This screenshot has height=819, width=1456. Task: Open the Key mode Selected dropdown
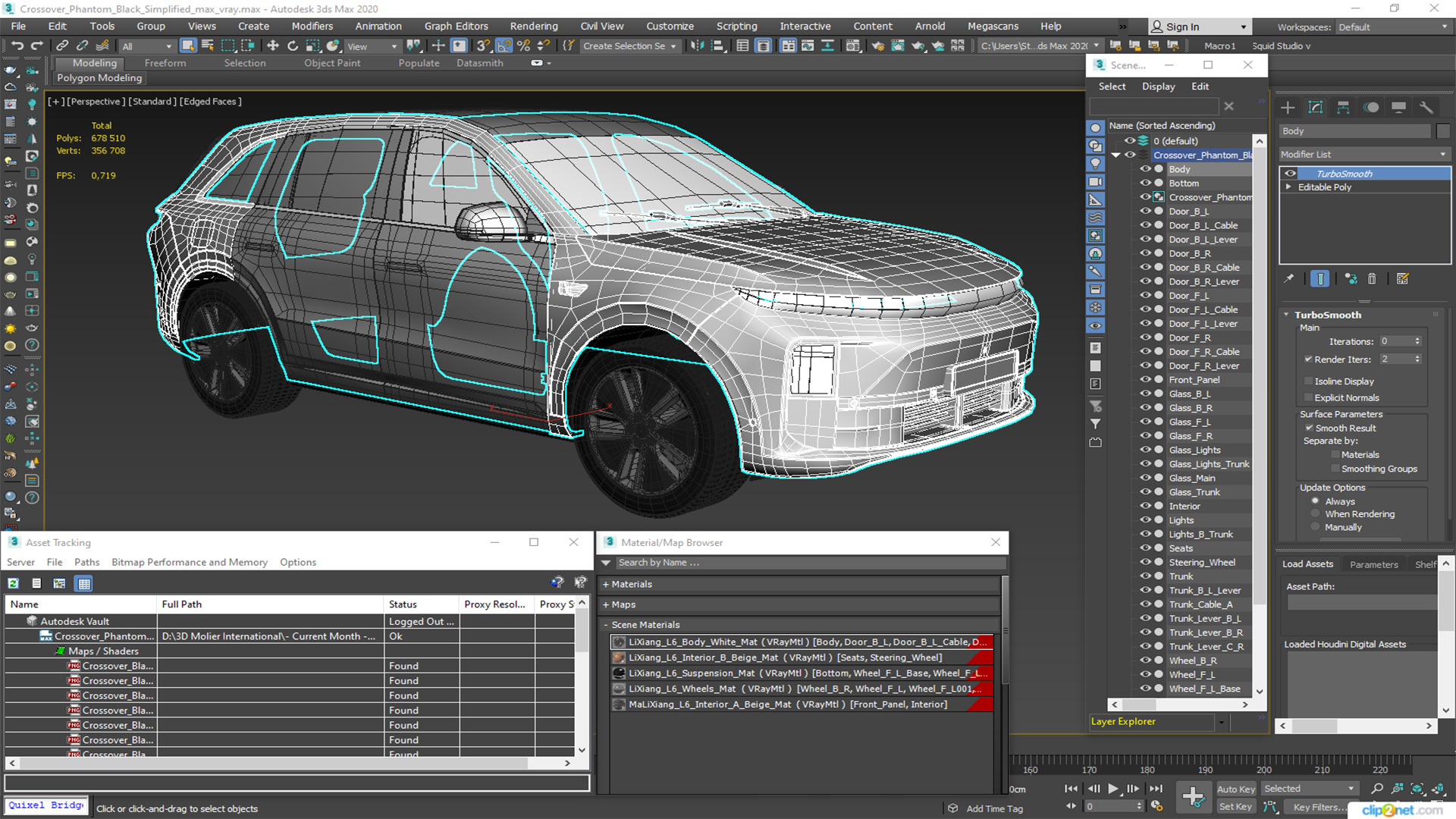pos(1309,789)
